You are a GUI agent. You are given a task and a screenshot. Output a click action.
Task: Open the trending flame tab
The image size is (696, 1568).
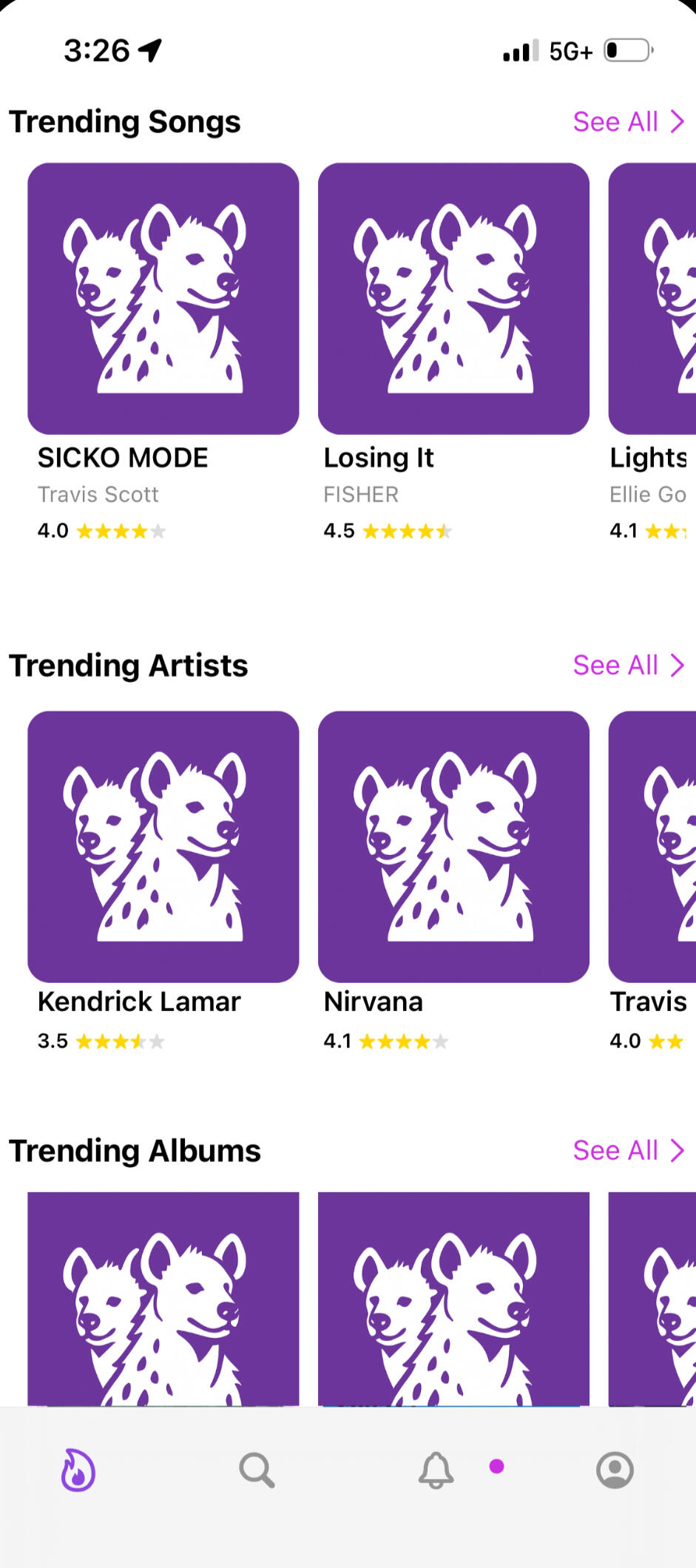78,1469
